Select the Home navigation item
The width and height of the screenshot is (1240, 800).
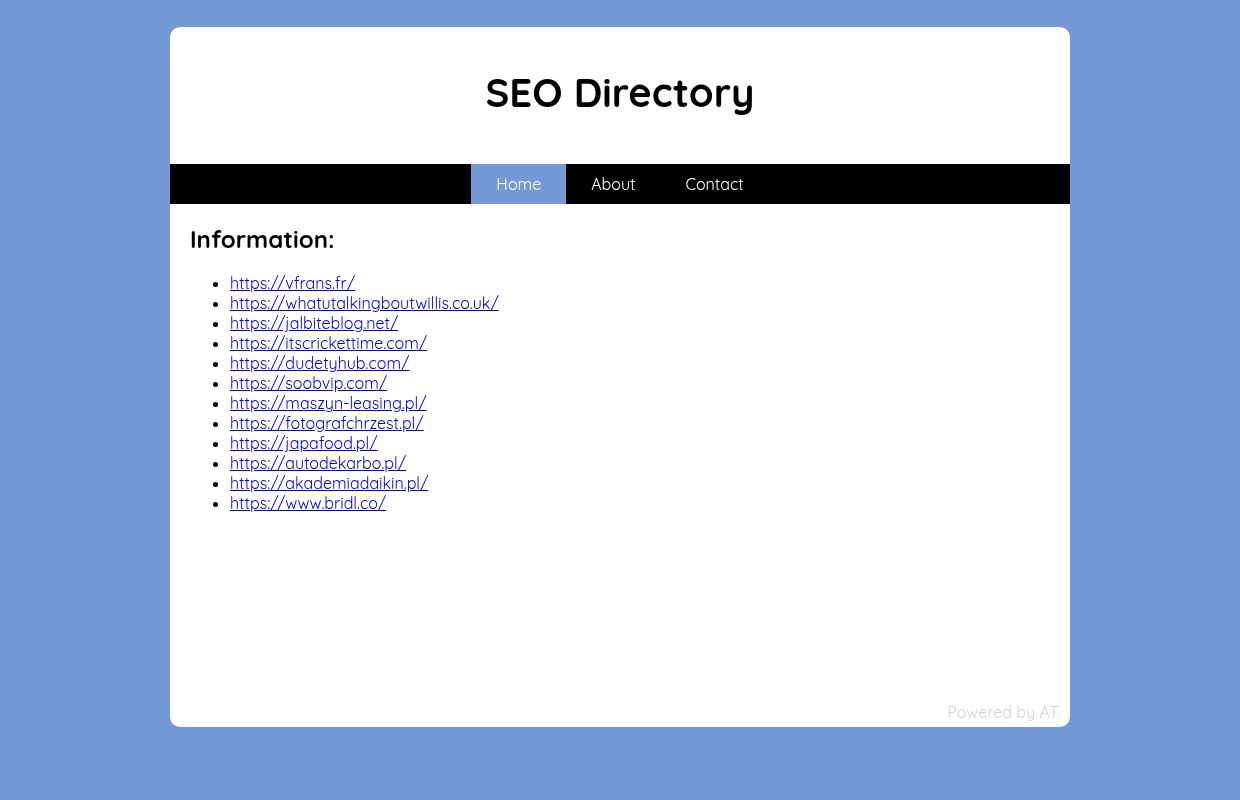(x=518, y=184)
